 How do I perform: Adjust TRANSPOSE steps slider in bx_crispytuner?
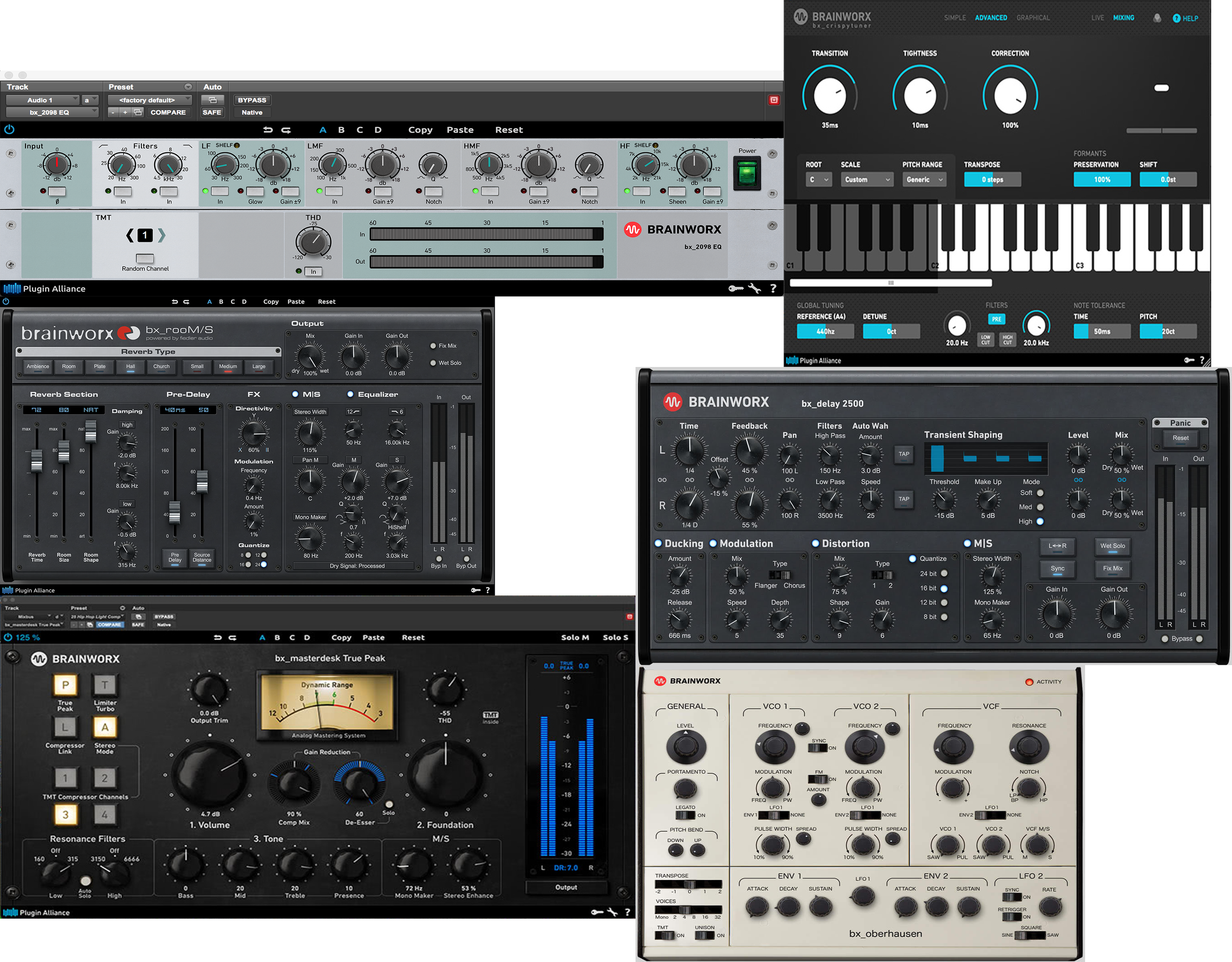tap(992, 179)
